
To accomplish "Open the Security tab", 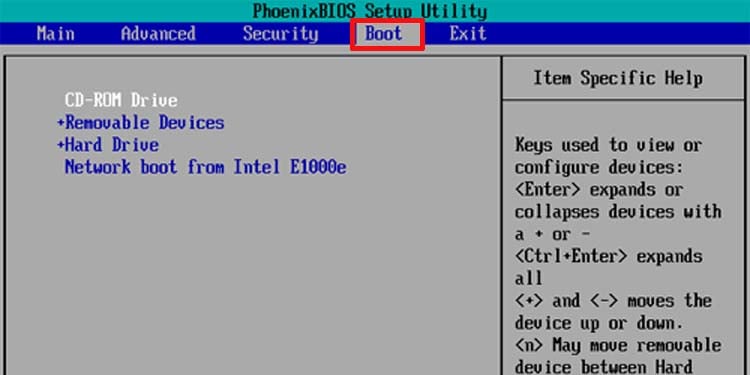I will click(x=280, y=34).
